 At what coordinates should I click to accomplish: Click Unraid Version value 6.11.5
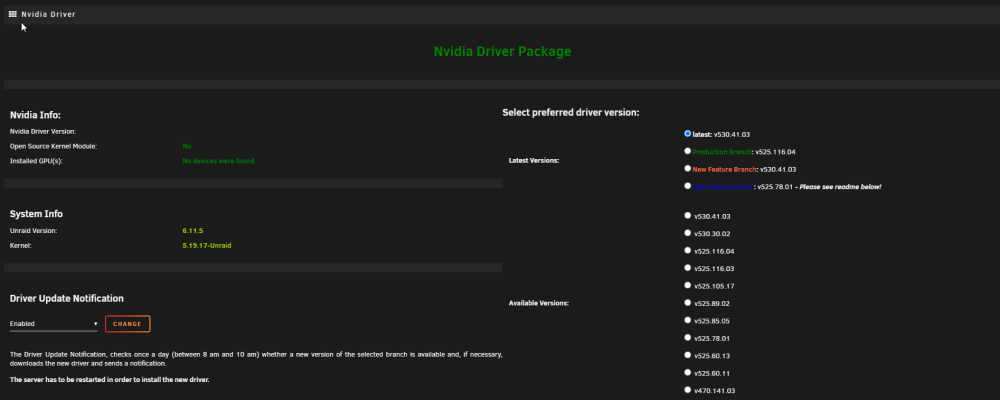(193, 230)
